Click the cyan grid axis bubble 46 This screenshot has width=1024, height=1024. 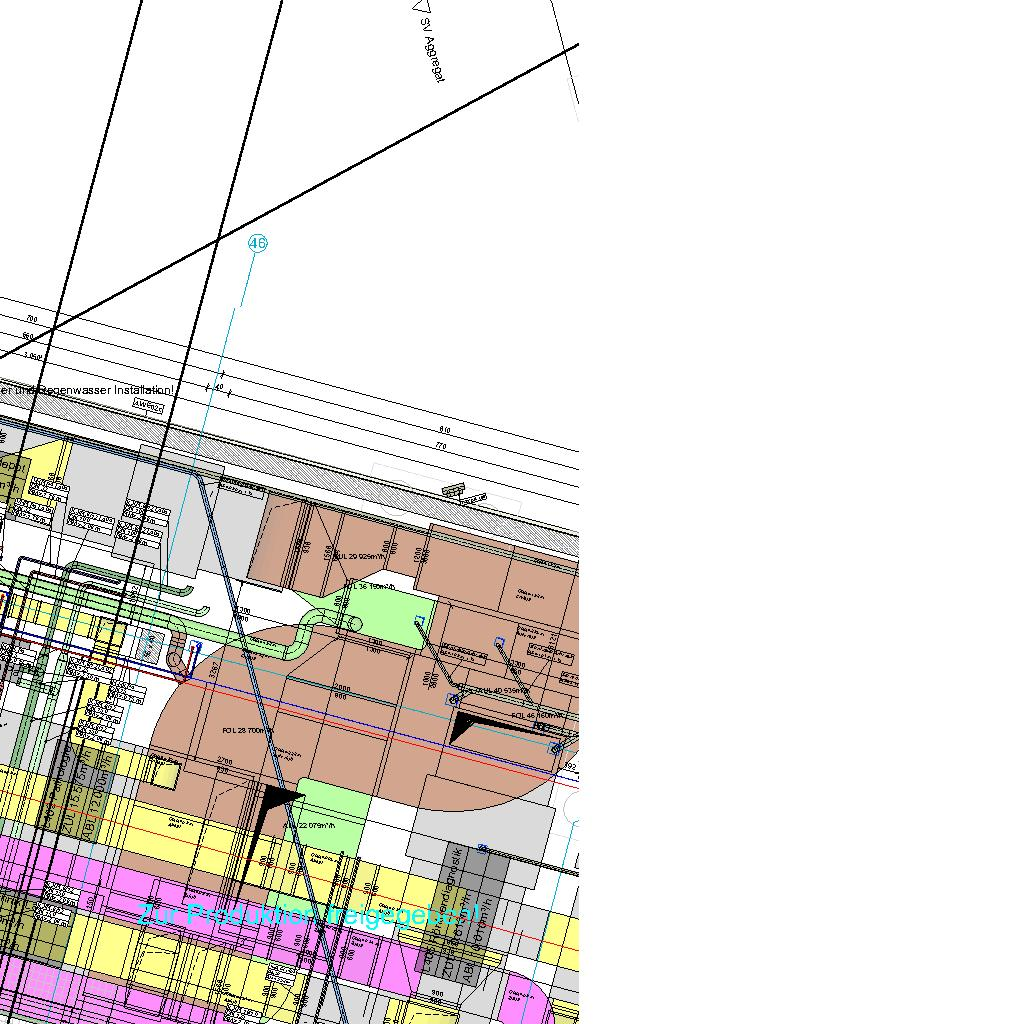(x=257, y=243)
